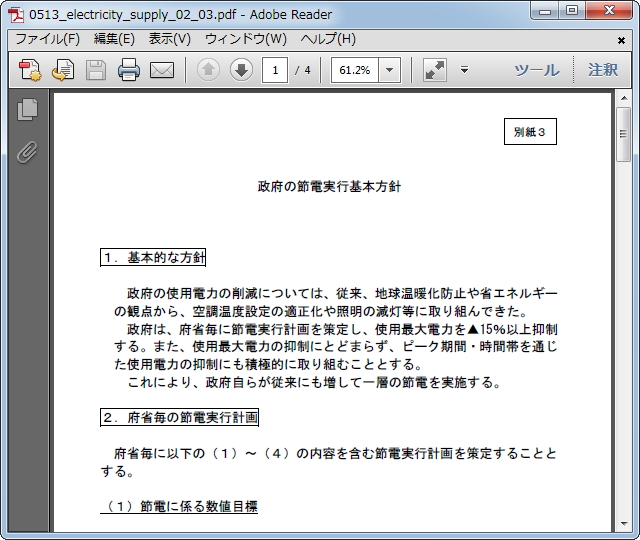Close the Adobe Reader window
This screenshot has height=540, width=640.
coord(610,11)
